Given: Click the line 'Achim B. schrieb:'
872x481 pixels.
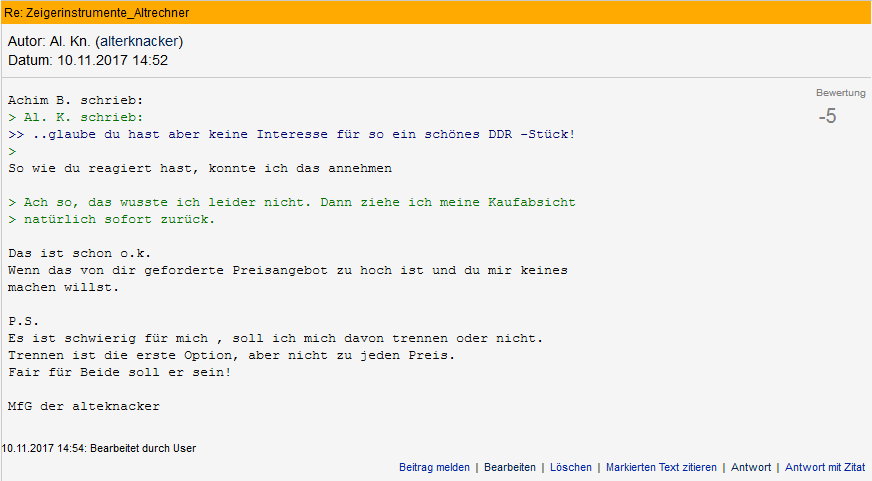Looking at the screenshot, I should (x=76, y=101).
